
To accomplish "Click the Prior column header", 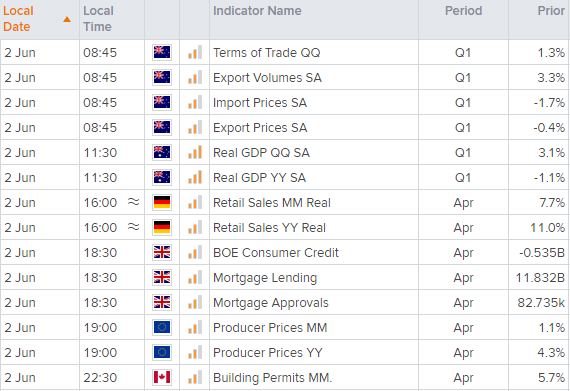I will click(x=551, y=11).
